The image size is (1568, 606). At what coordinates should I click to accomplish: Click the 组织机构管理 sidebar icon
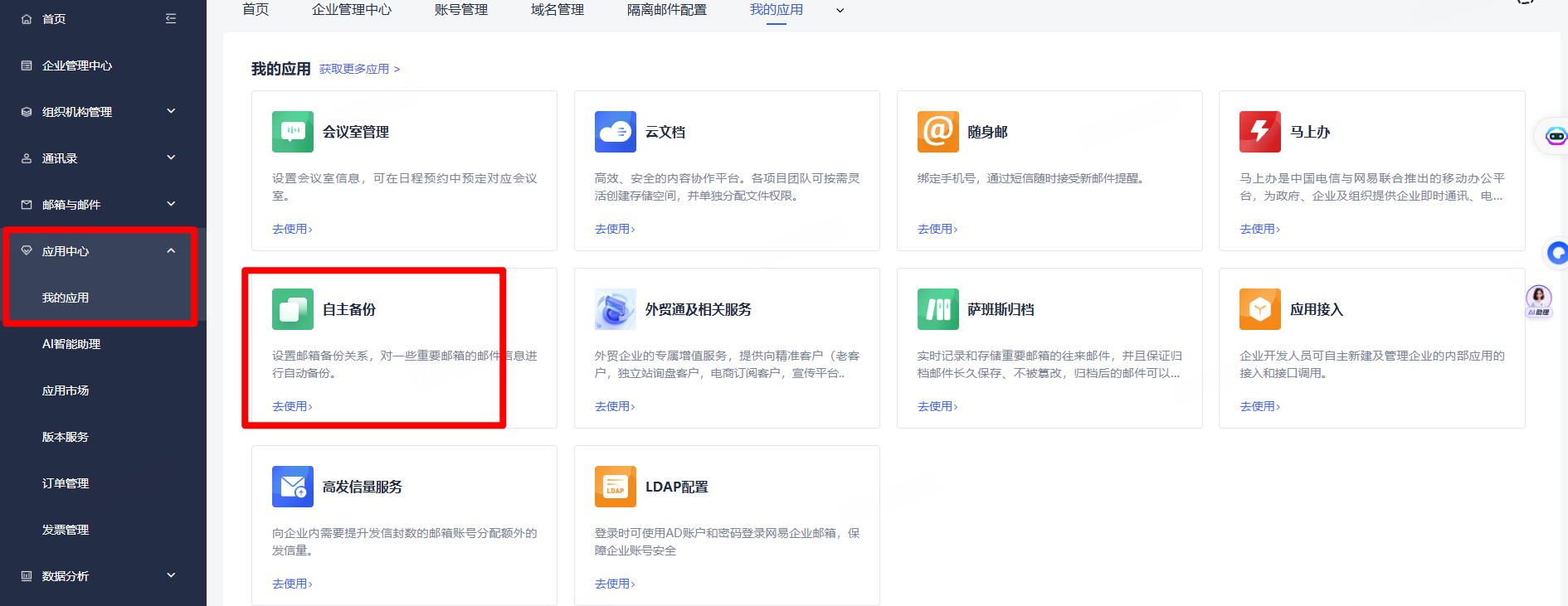pyautogui.click(x=27, y=112)
